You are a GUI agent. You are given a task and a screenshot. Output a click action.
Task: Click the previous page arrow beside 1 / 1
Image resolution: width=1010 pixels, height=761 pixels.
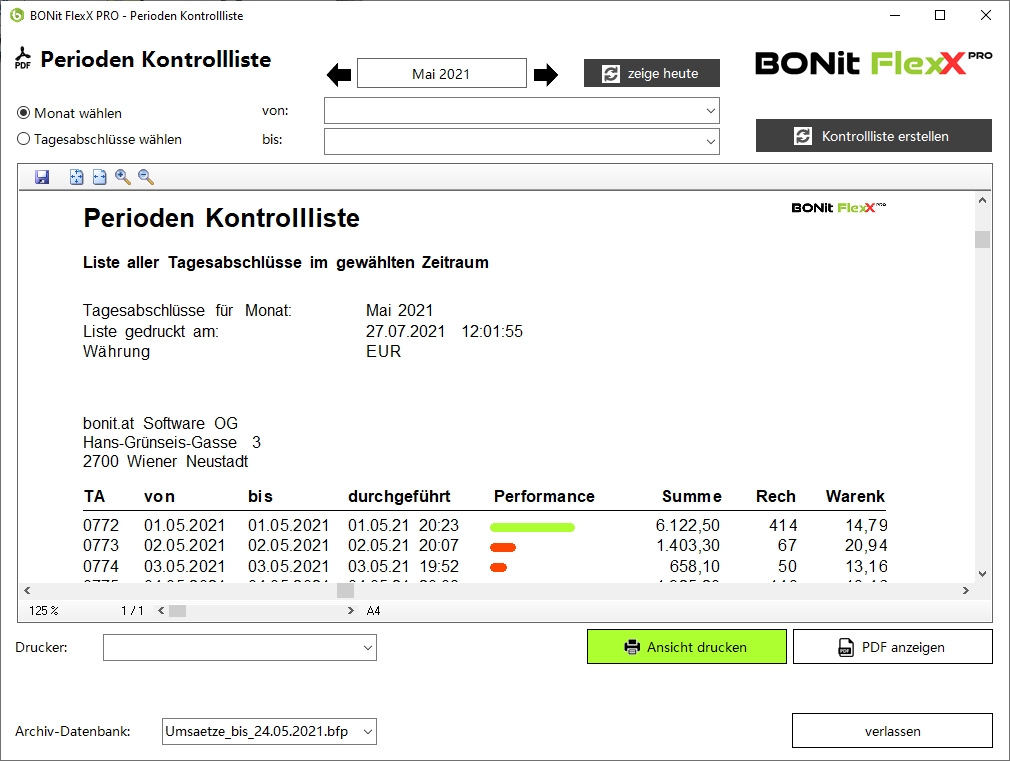click(x=161, y=611)
